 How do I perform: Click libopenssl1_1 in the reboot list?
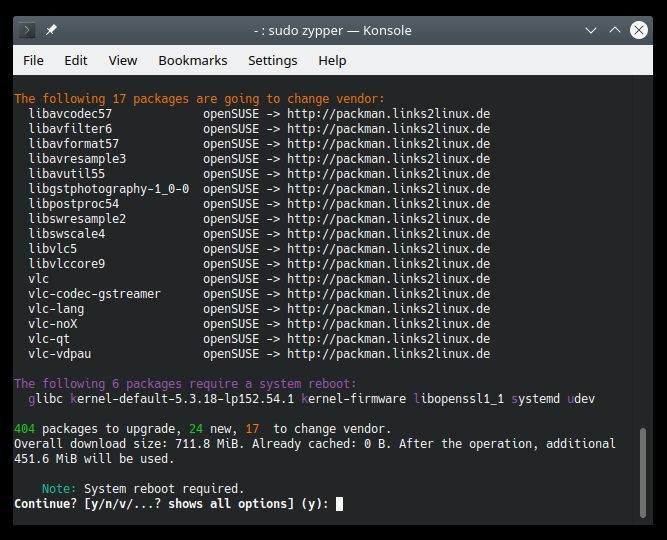(x=459, y=399)
